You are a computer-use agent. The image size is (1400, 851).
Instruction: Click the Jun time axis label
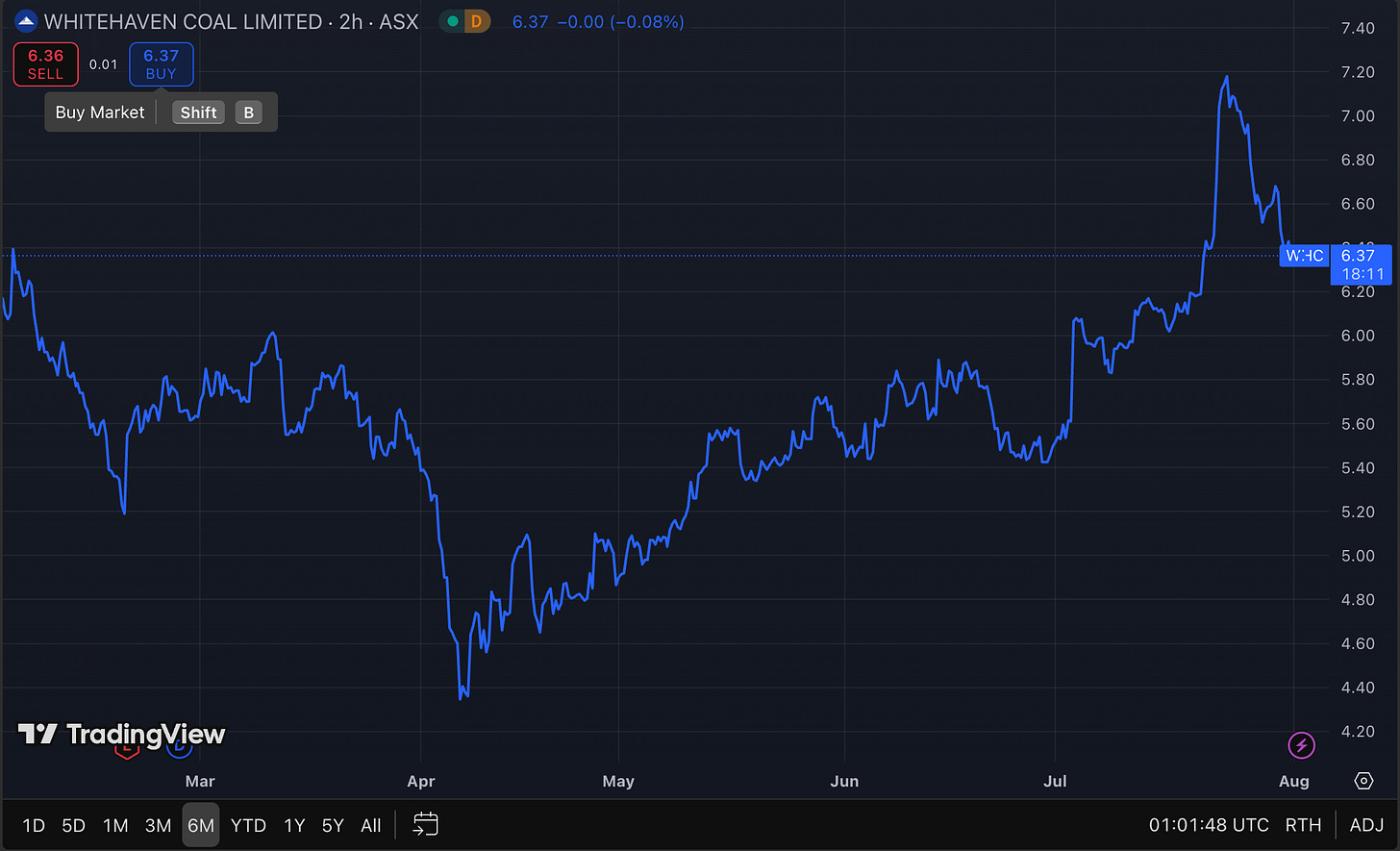844,781
